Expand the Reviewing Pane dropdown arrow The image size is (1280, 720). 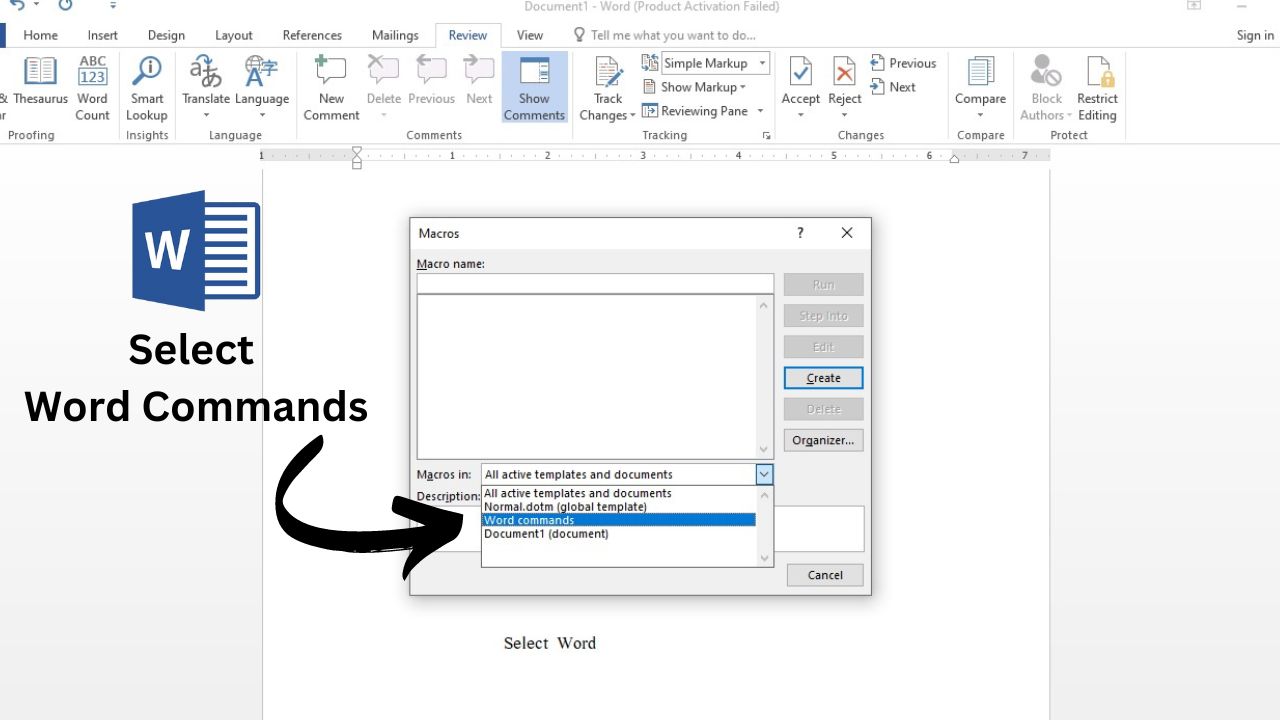760,111
